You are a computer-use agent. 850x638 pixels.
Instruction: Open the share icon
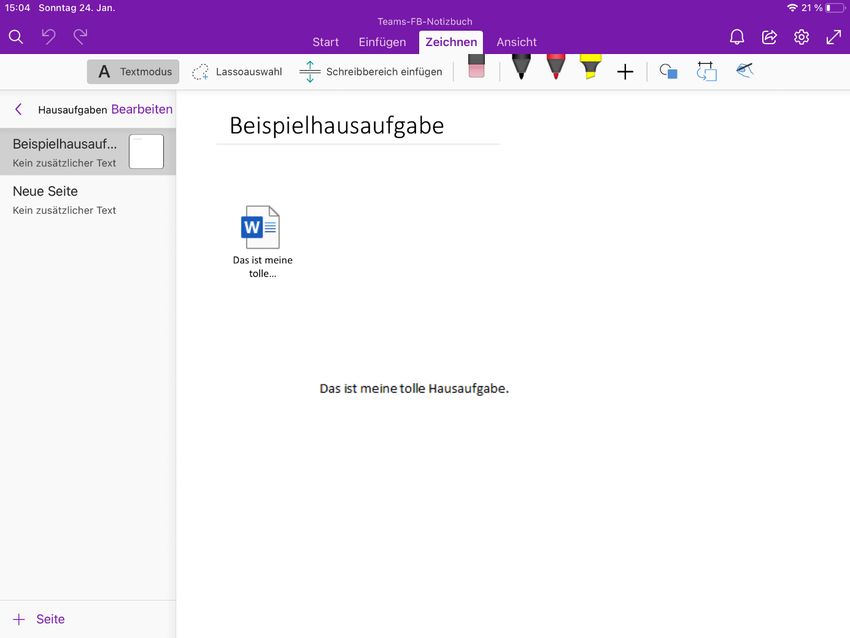(x=769, y=37)
